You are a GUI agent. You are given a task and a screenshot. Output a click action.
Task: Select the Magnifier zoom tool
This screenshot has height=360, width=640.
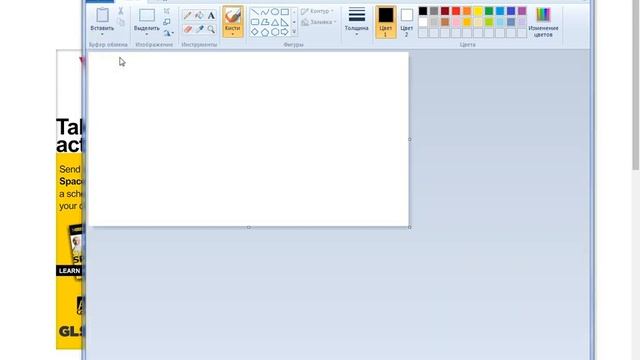click(x=211, y=29)
